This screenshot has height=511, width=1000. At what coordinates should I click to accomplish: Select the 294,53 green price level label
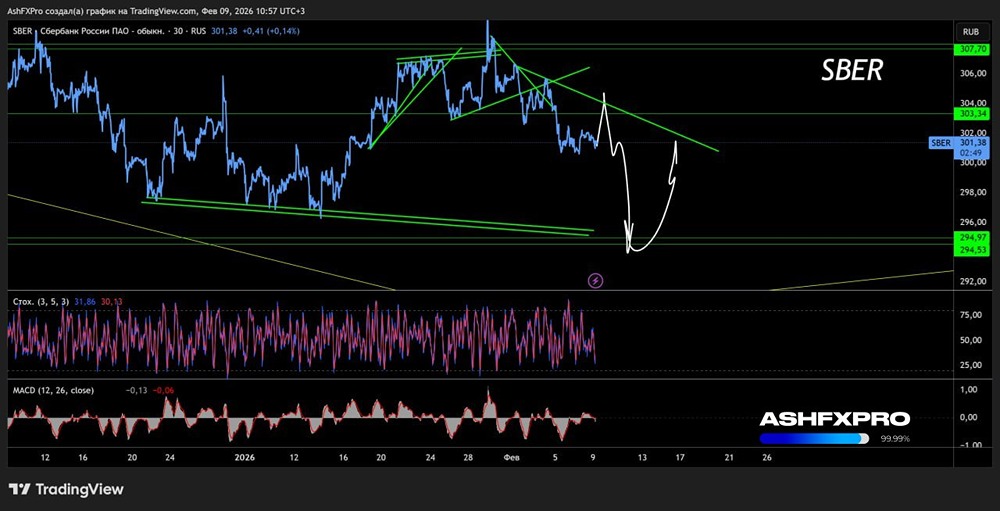974,248
